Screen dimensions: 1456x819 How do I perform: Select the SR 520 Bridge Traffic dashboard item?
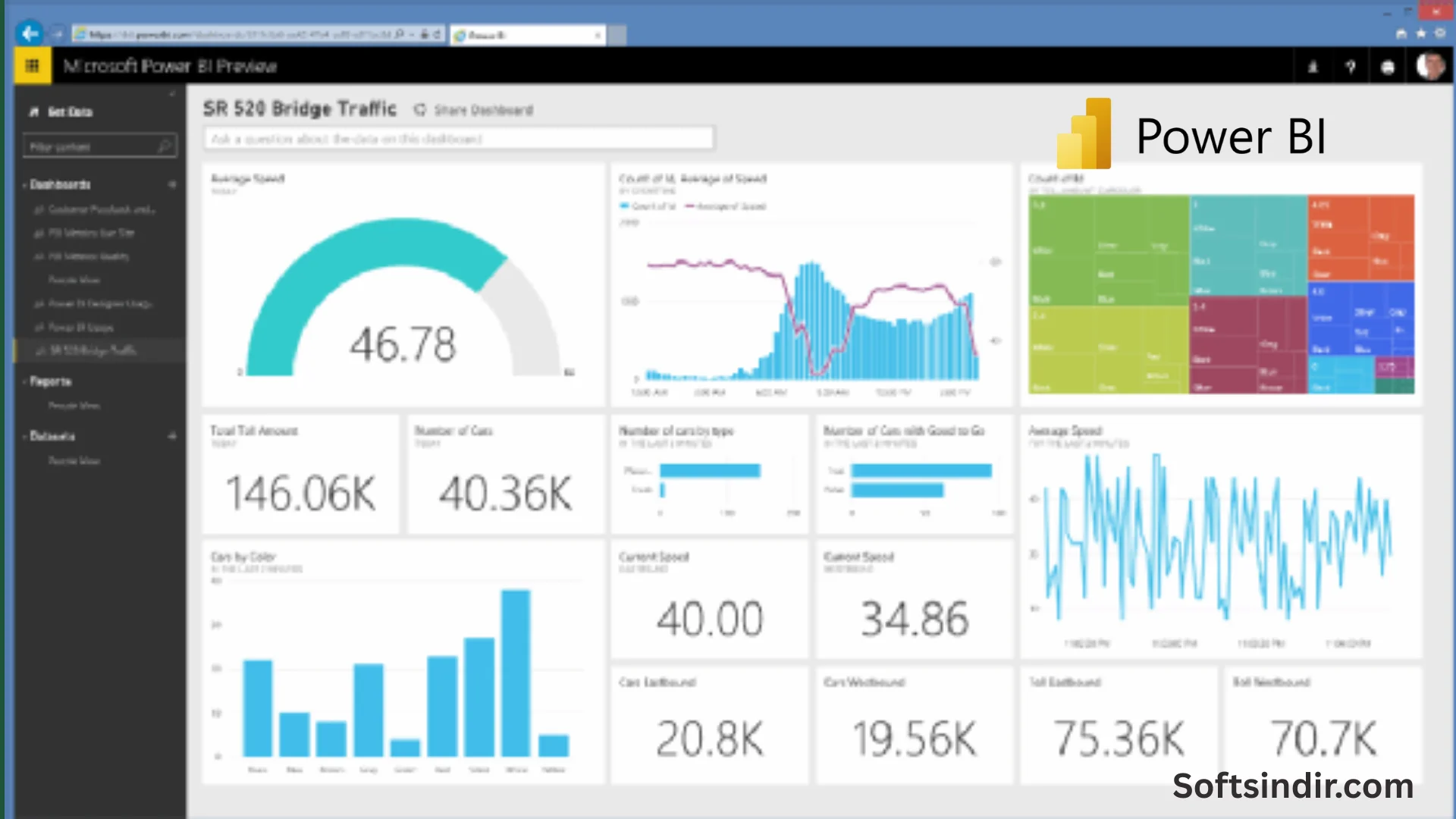tap(93, 350)
